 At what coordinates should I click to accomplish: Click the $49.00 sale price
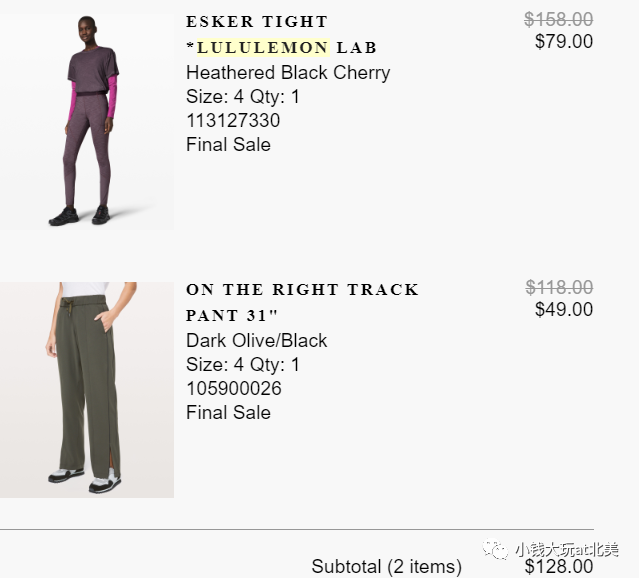(564, 309)
